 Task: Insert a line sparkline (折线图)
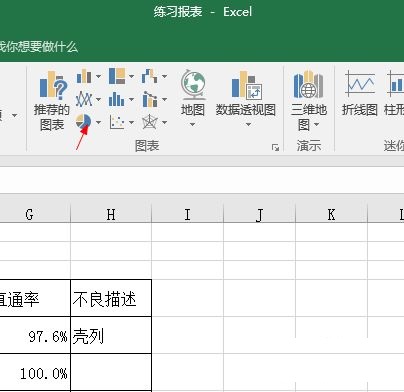coord(360,93)
